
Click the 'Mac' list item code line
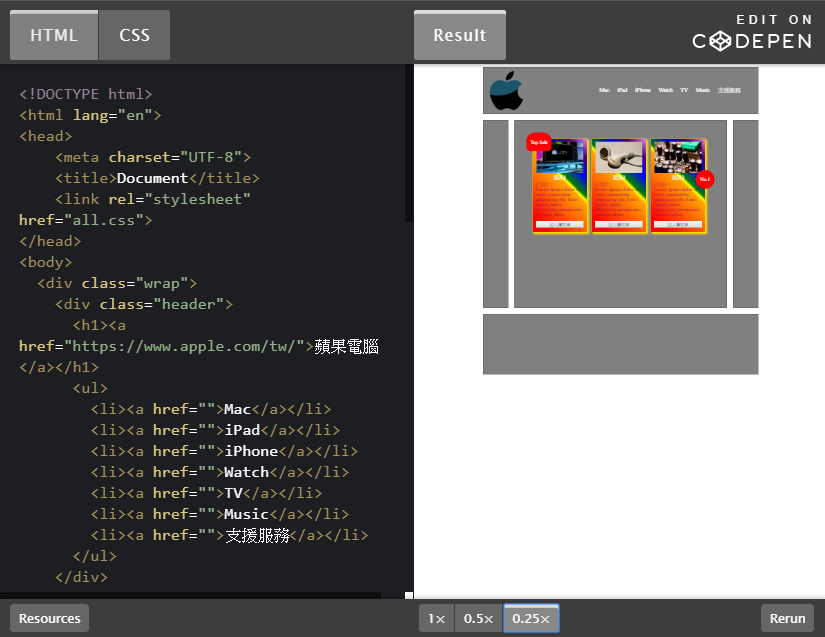tap(211, 409)
